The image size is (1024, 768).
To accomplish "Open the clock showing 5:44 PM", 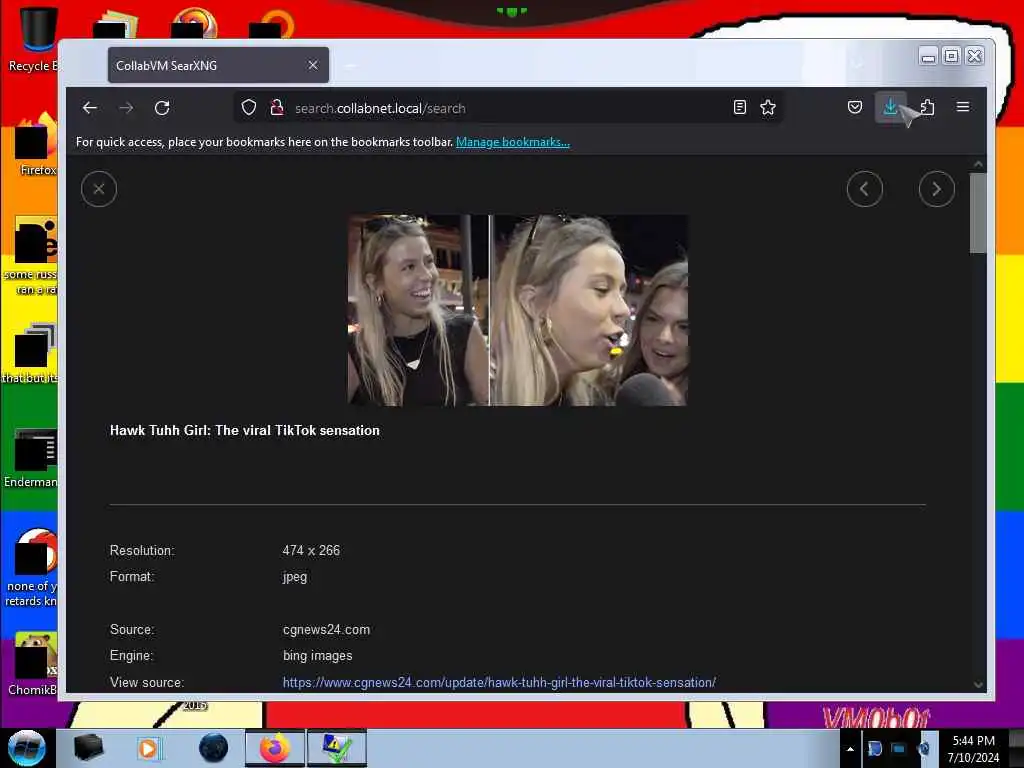I will tap(973, 748).
